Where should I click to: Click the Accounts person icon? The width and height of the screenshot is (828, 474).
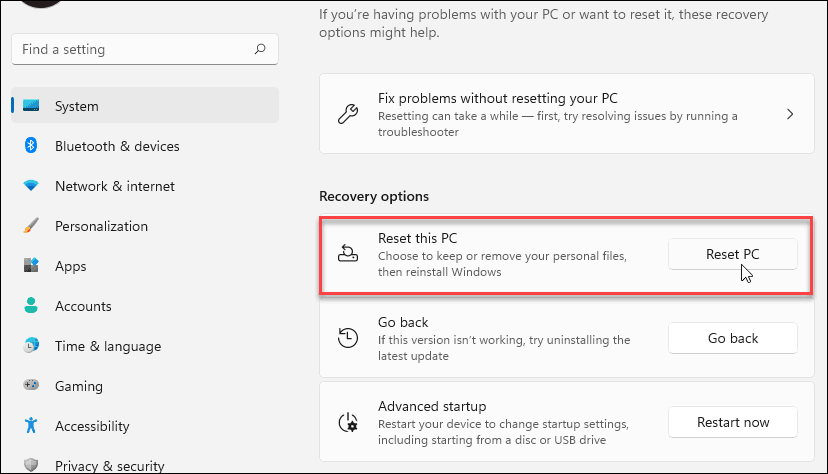(x=31, y=306)
